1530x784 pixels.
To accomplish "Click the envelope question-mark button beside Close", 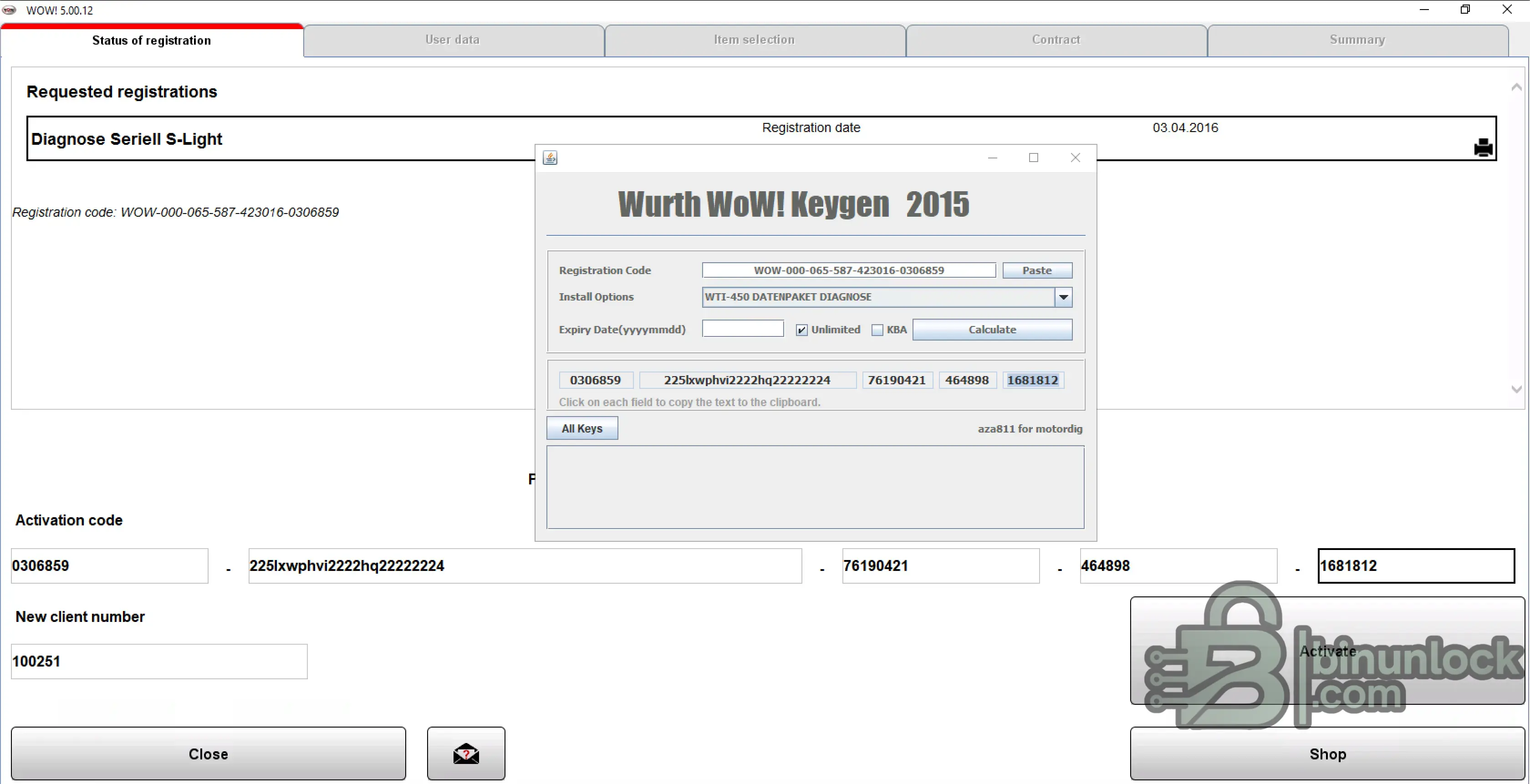I will 466,753.
